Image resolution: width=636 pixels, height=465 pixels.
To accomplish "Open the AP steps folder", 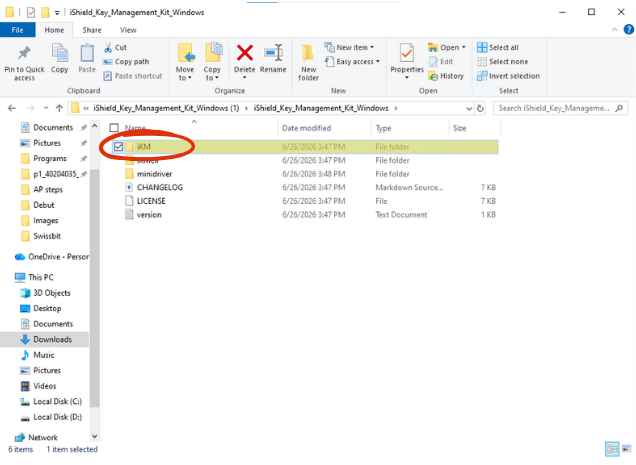I will (x=48, y=189).
